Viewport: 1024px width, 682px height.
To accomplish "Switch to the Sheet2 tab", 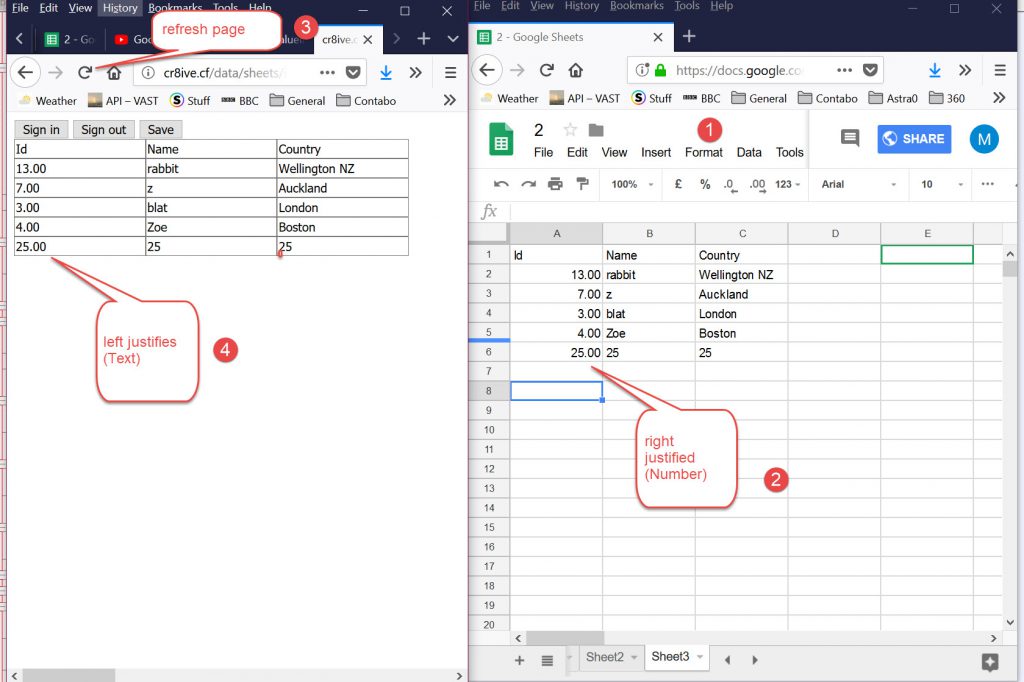I will [x=604, y=657].
